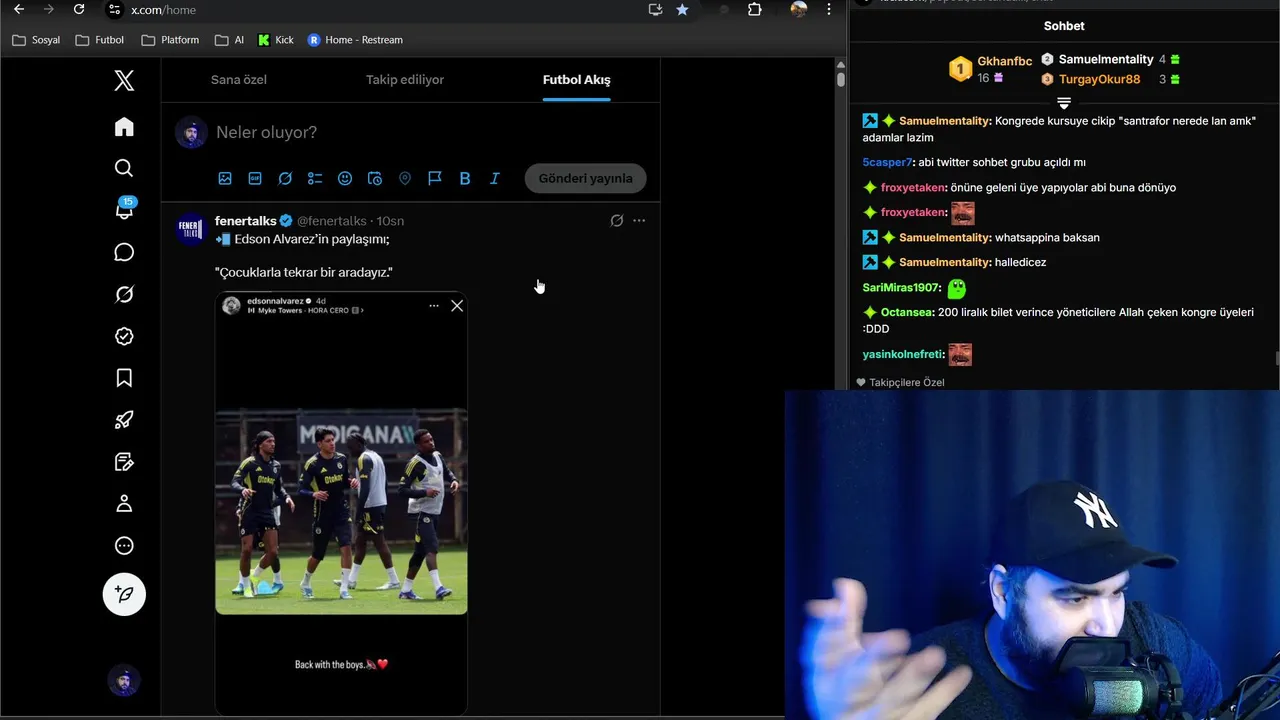
Task: Open account avatar at sidebar bottom
Action: click(x=124, y=680)
